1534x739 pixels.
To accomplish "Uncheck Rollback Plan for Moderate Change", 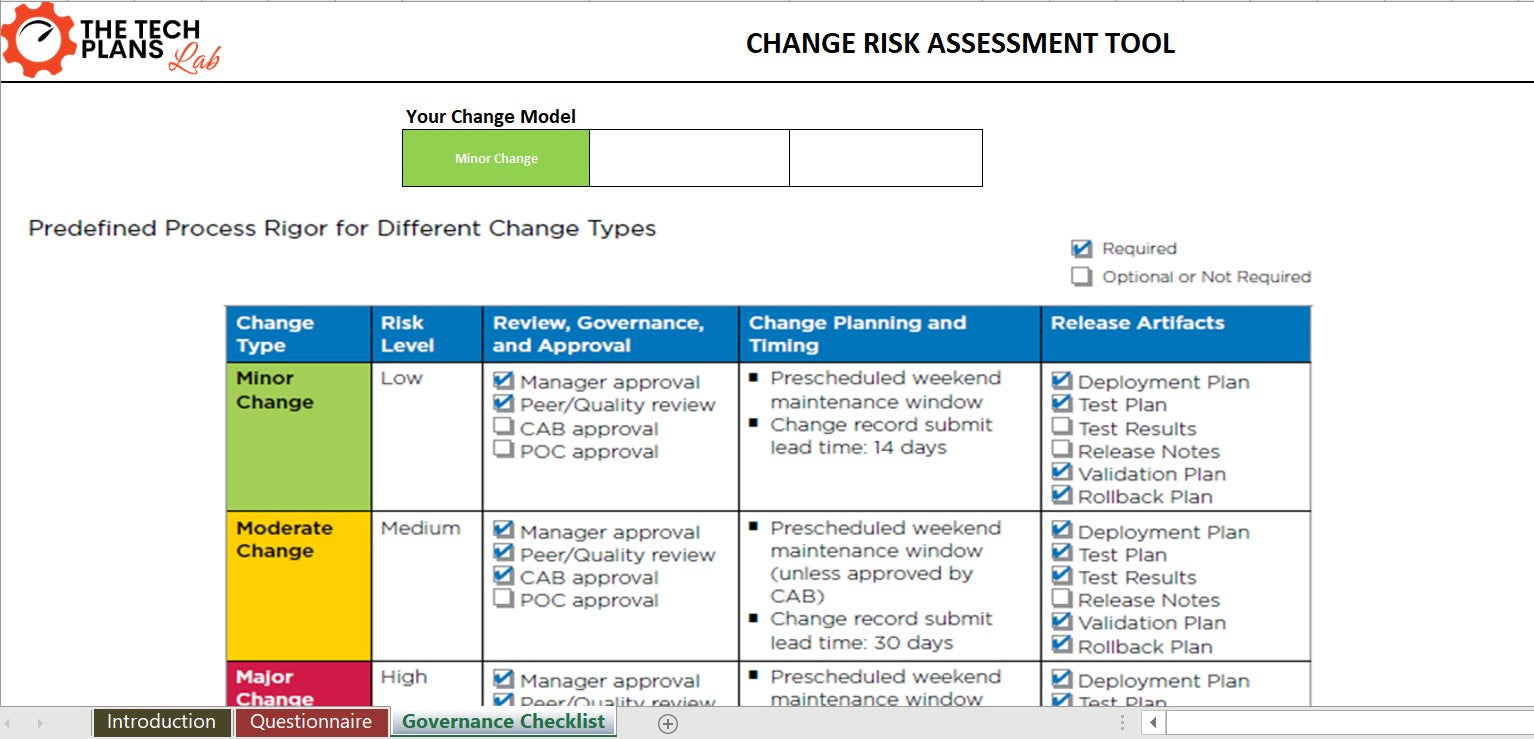I will [1062, 647].
